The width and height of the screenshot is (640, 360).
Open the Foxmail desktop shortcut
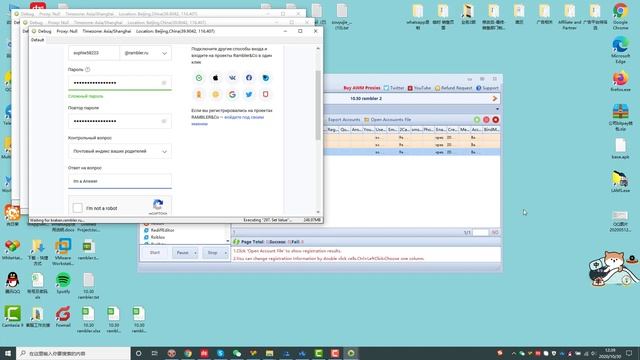(x=63, y=317)
